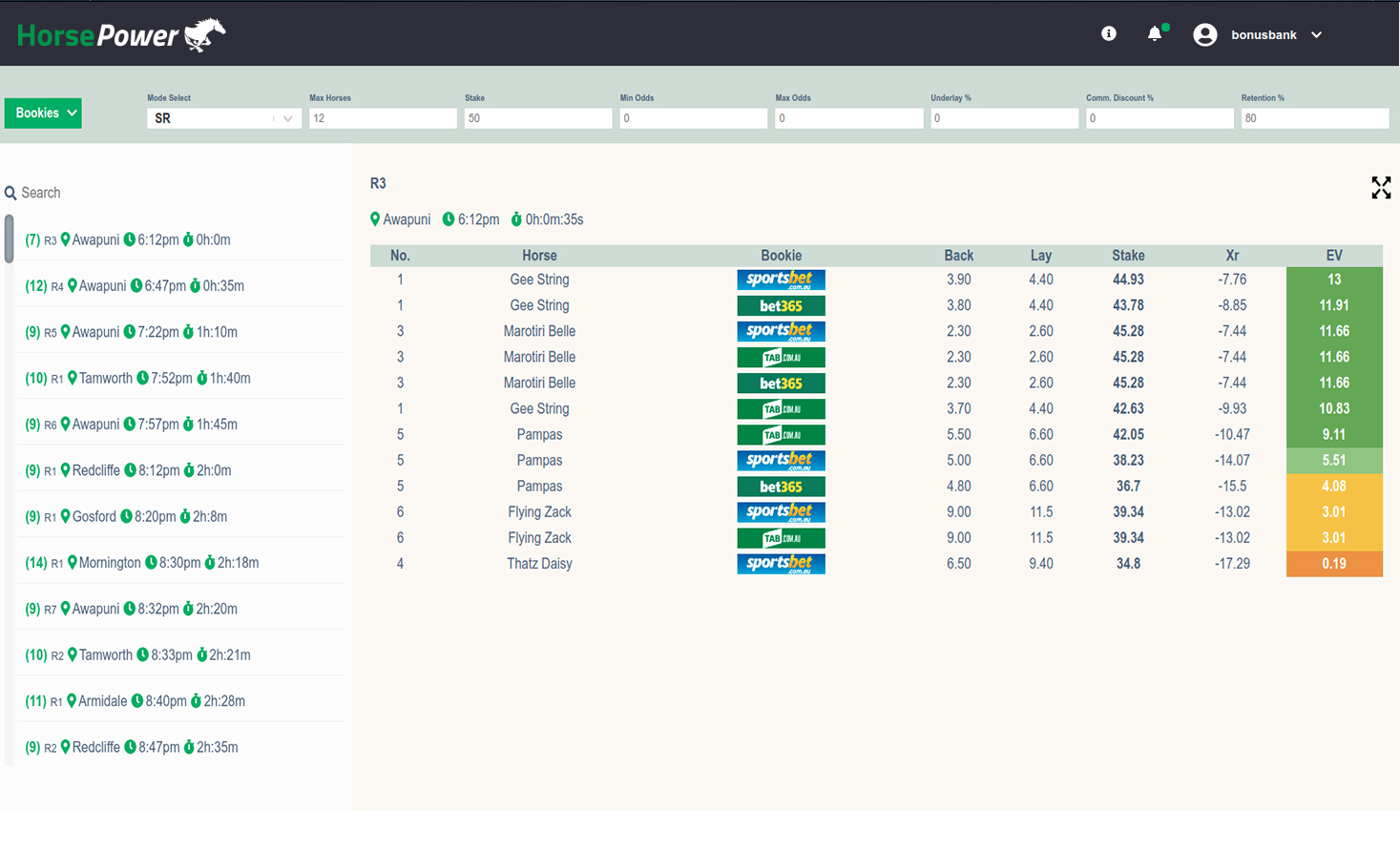
Task: Select the R2 Tamworth 8:33pm race
Action: coord(180,654)
